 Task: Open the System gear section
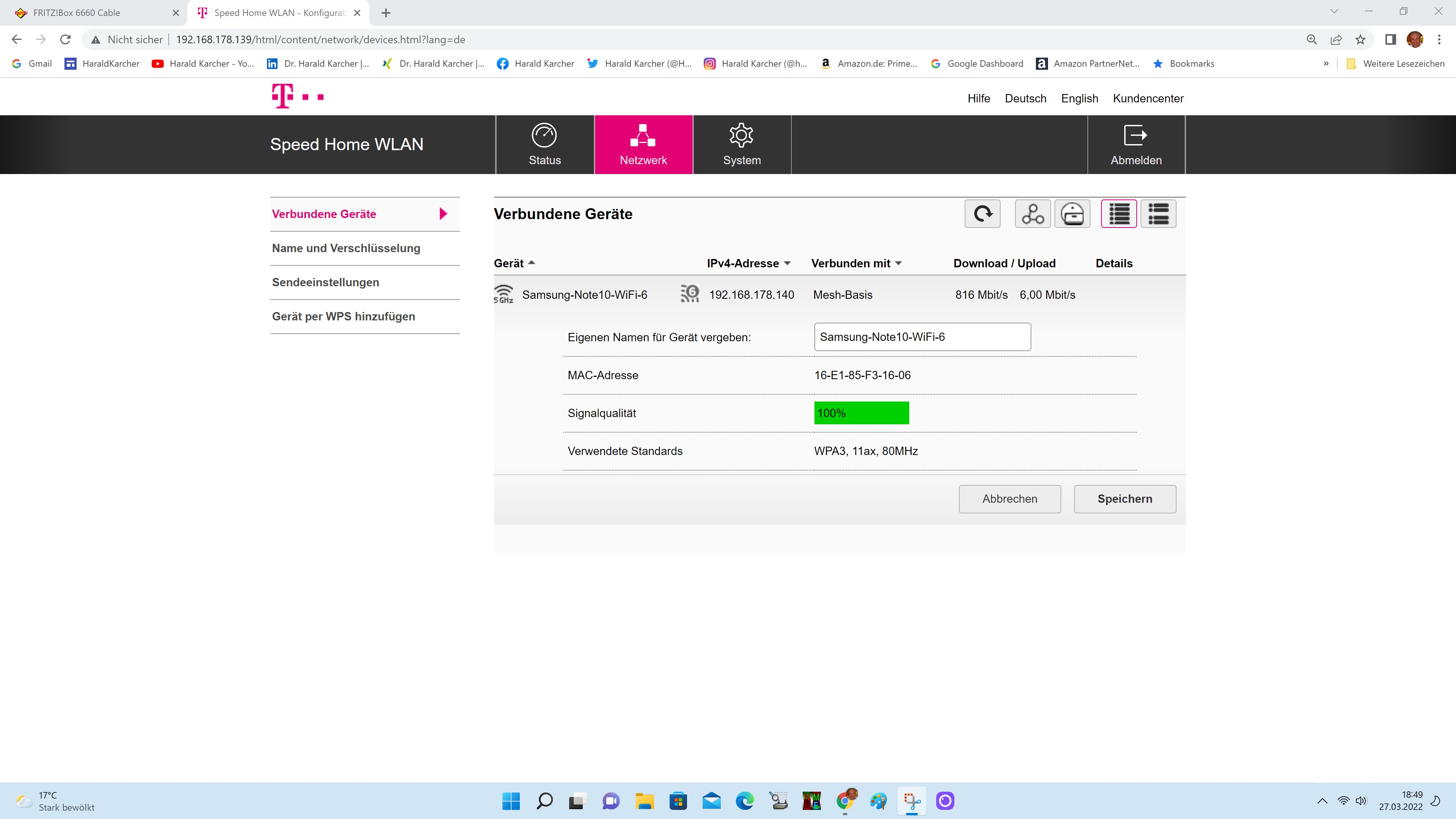tap(742, 145)
